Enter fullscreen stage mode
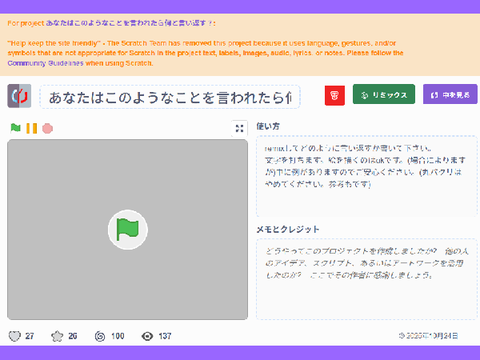 pyautogui.click(x=239, y=128)
